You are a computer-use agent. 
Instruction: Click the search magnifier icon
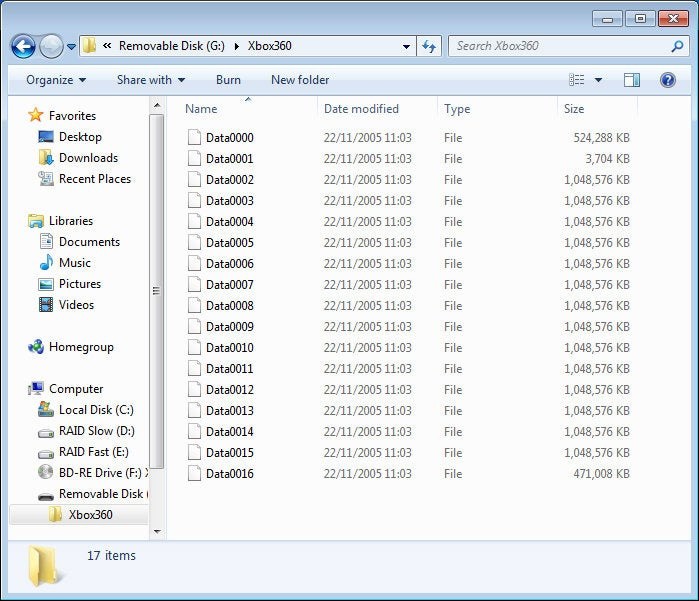(677, 46)
